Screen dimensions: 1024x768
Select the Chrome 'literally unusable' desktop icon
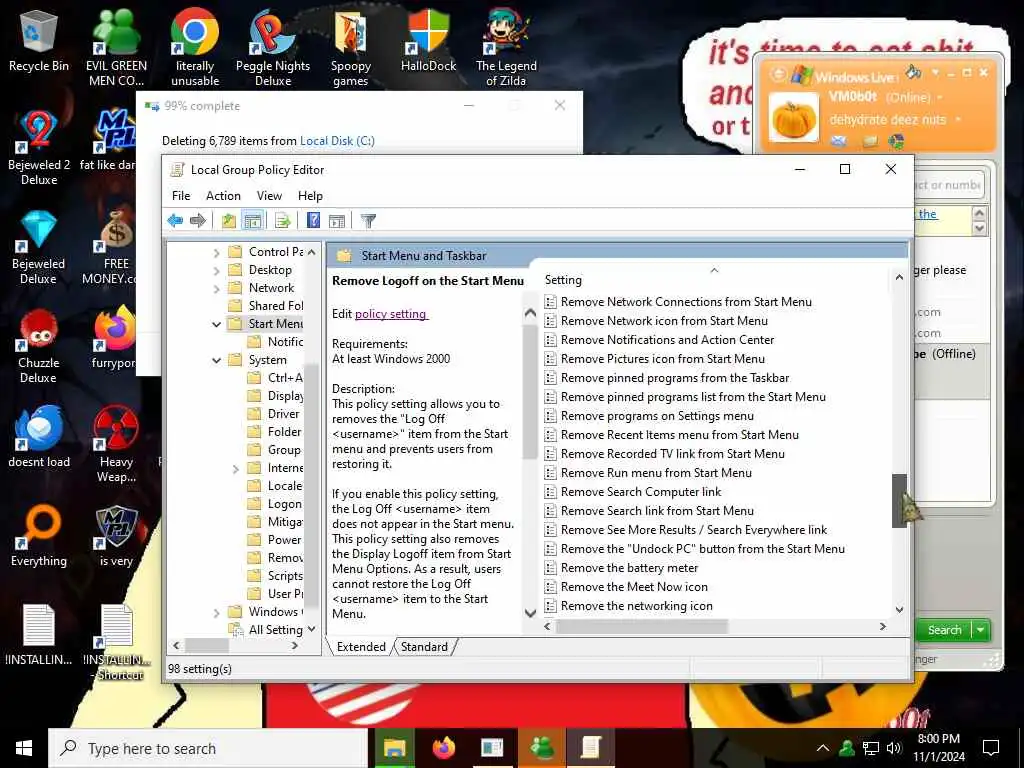coord(195,48)
